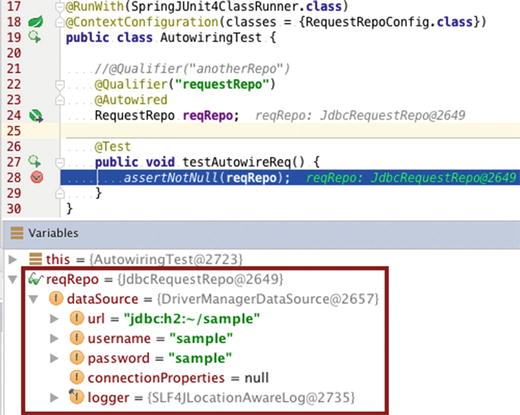
Task: Click the Spring bean leaf icon on line 18
Action: (x=35, y=22)
